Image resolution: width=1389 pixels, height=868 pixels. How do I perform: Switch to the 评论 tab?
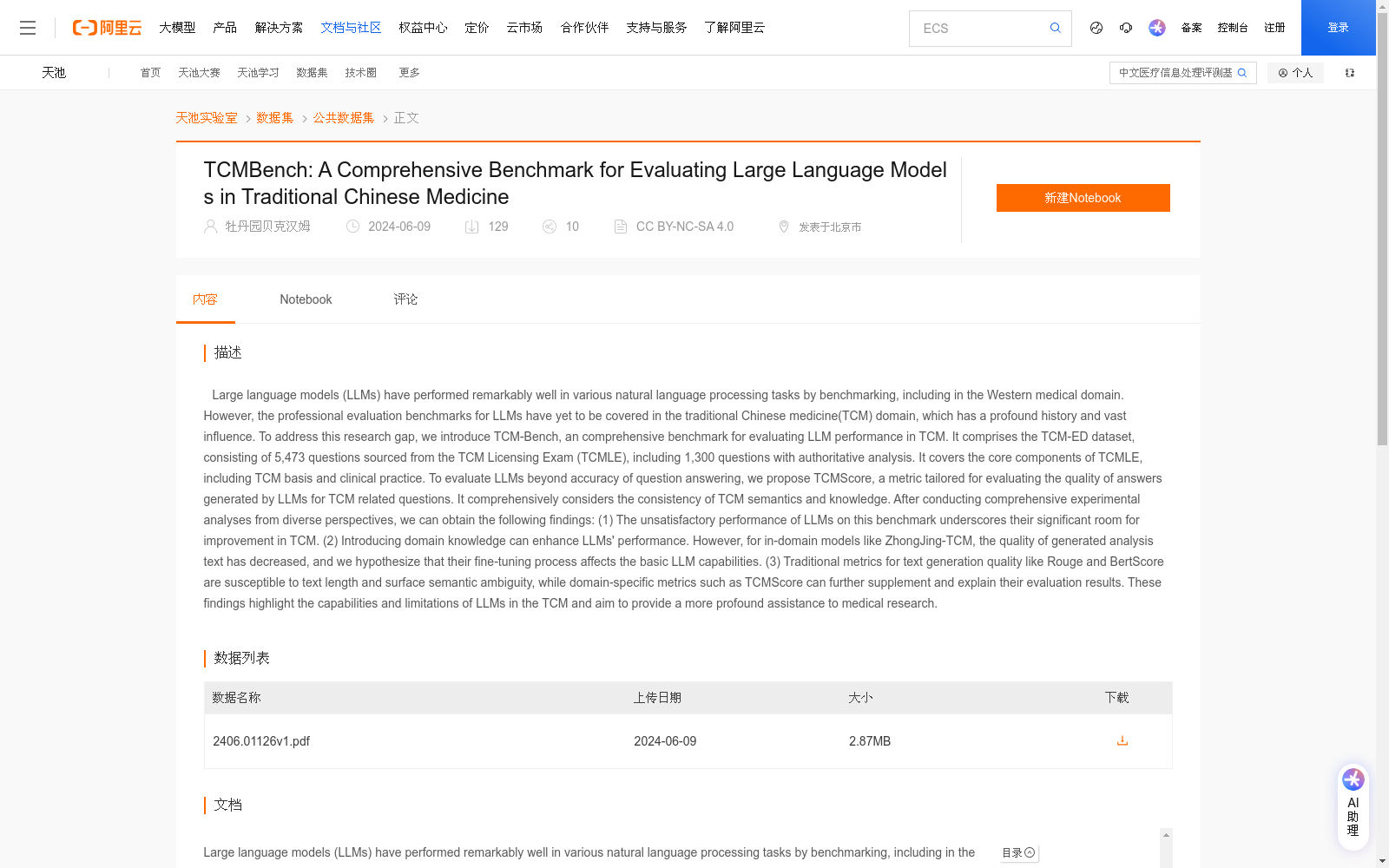(405, 299)
